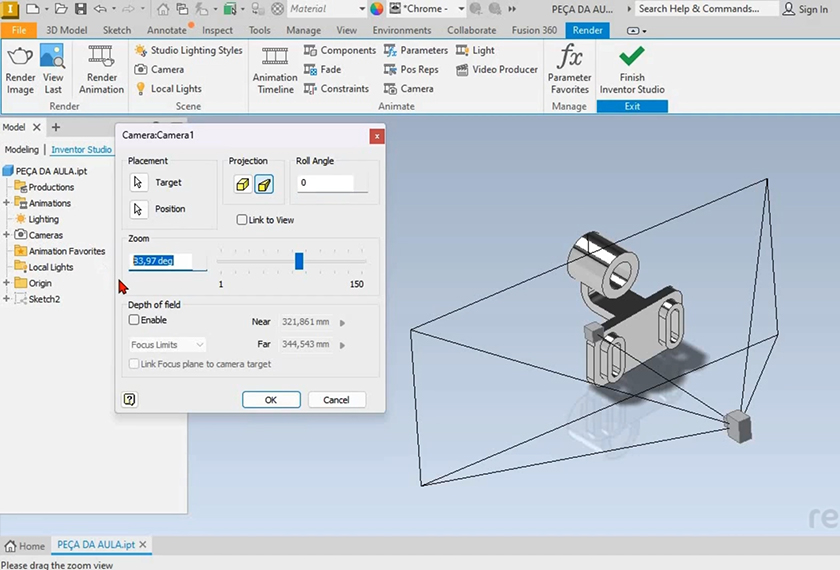
Task: Open the Focus Limits dropdown
Action: (167, 345)
